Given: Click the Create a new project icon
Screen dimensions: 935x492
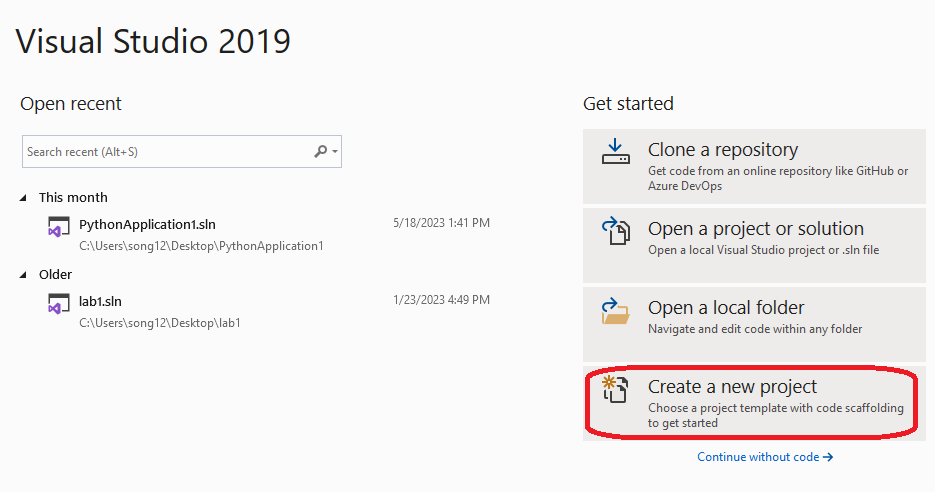Looking at the screenshot, I should (x=615, y=389).
